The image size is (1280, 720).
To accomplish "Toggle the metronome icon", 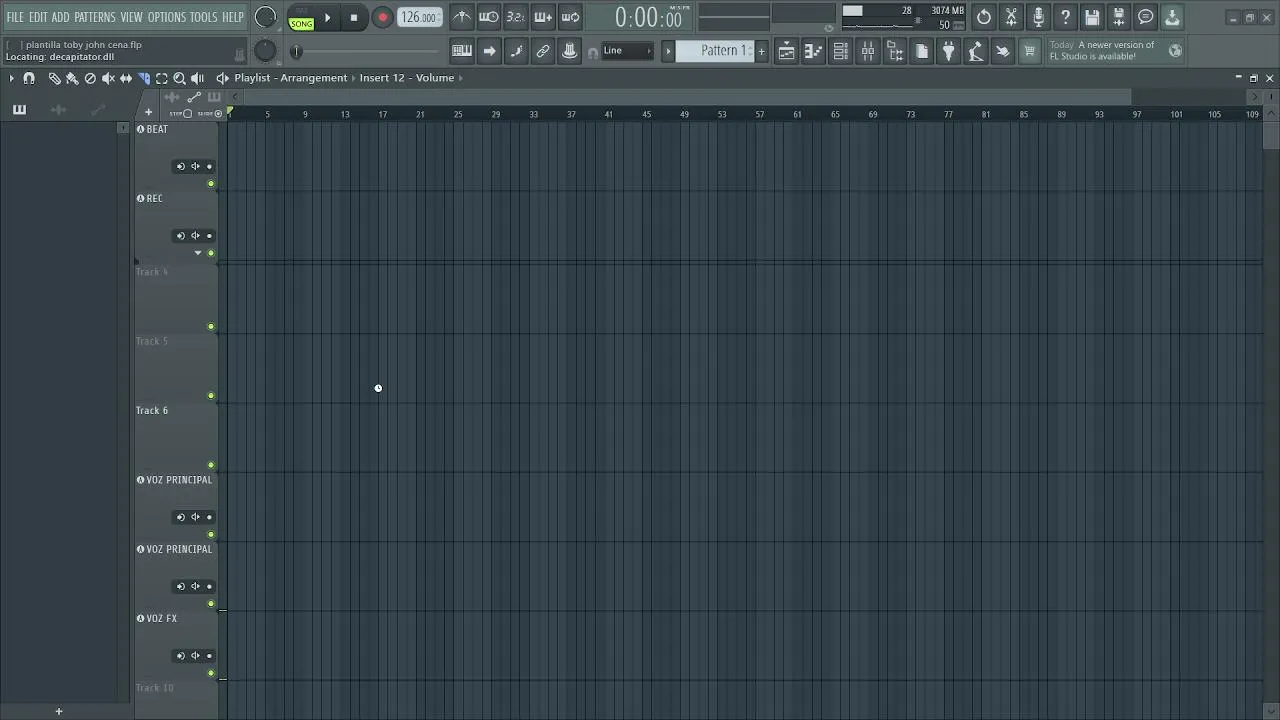I will 462,17.
